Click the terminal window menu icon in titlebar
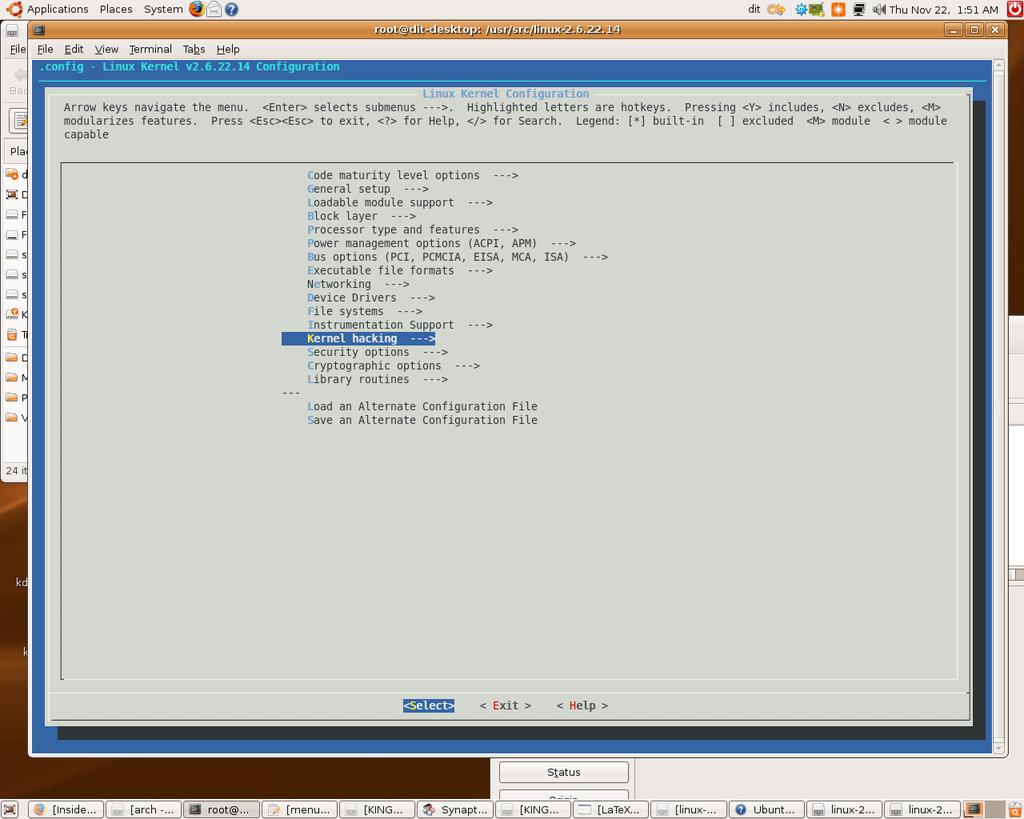1024x819 pixels. coord(39,29)
